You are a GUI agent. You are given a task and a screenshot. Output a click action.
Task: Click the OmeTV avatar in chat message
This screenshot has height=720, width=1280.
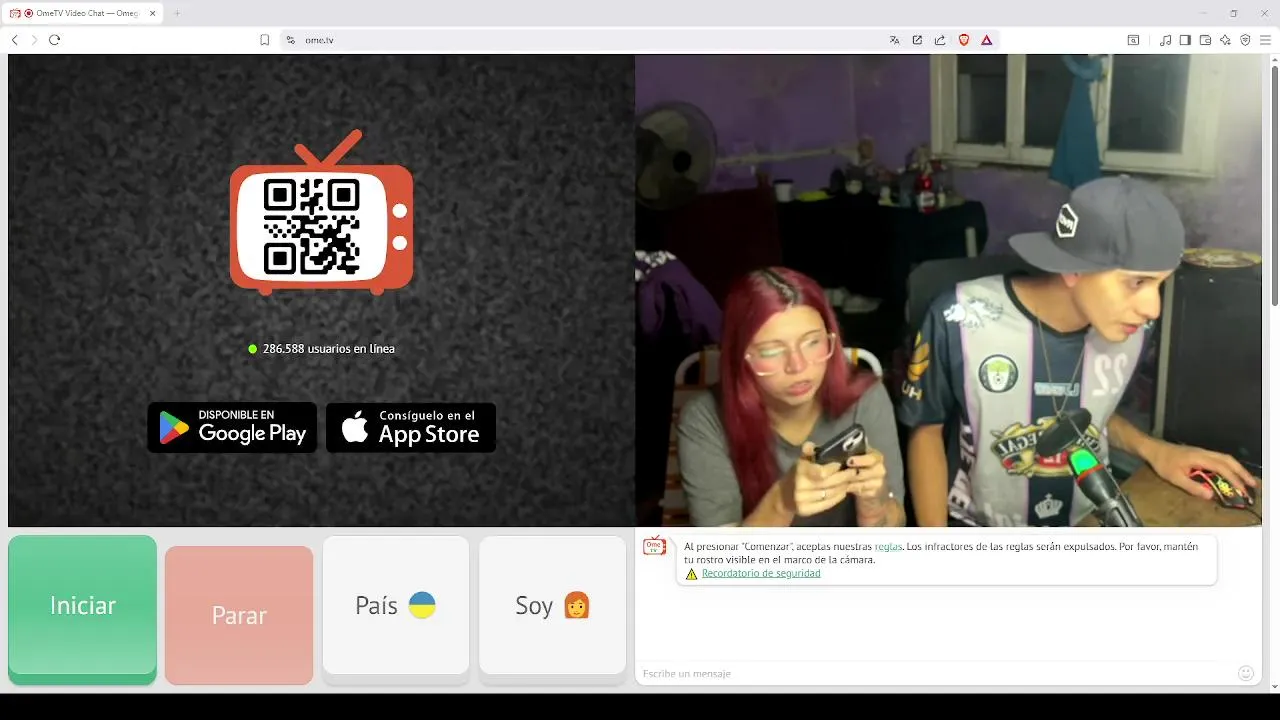655,546
